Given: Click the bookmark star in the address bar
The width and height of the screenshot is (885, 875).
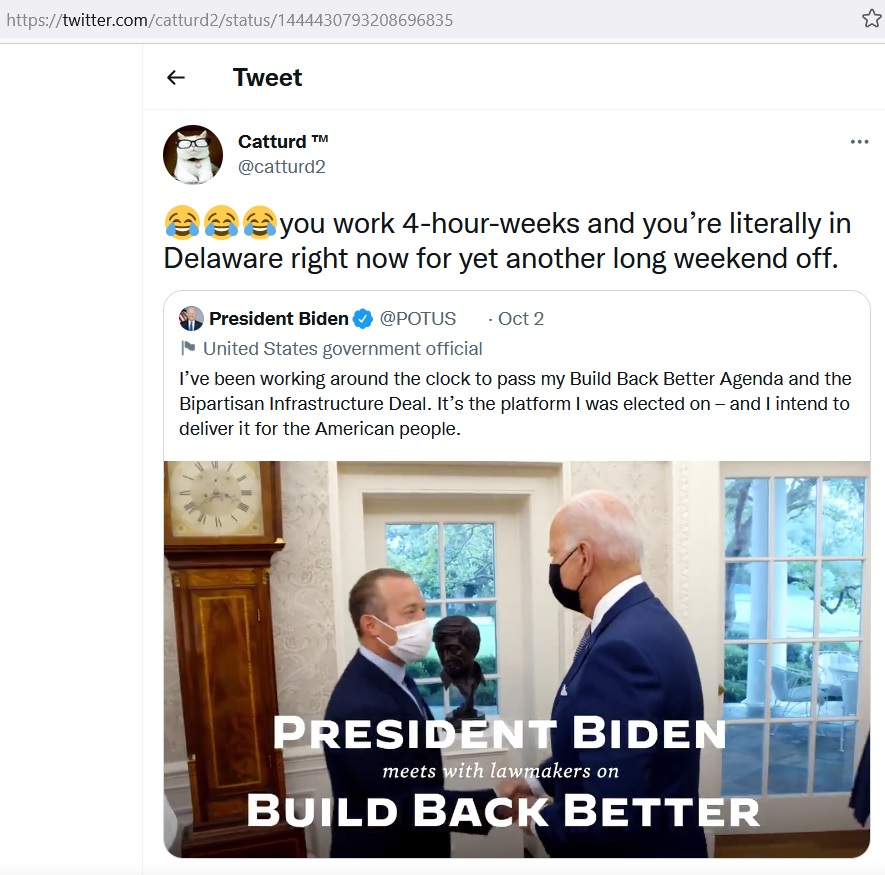Looking at the screenshot, I should pos(871,19).
